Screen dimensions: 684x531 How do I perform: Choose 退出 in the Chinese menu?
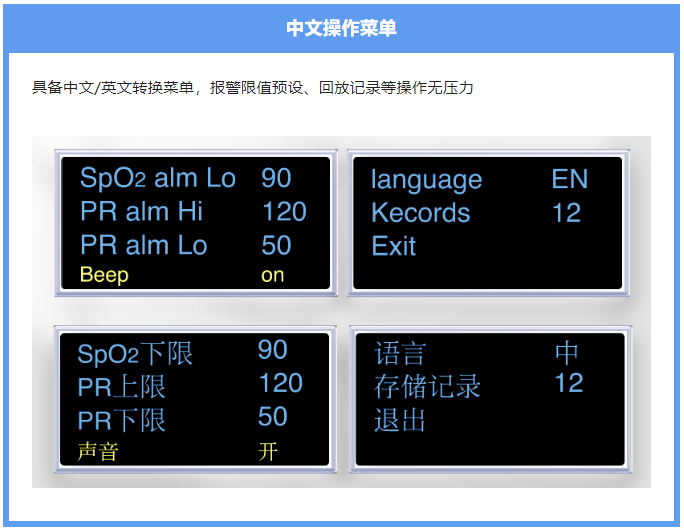coord(400,420)
